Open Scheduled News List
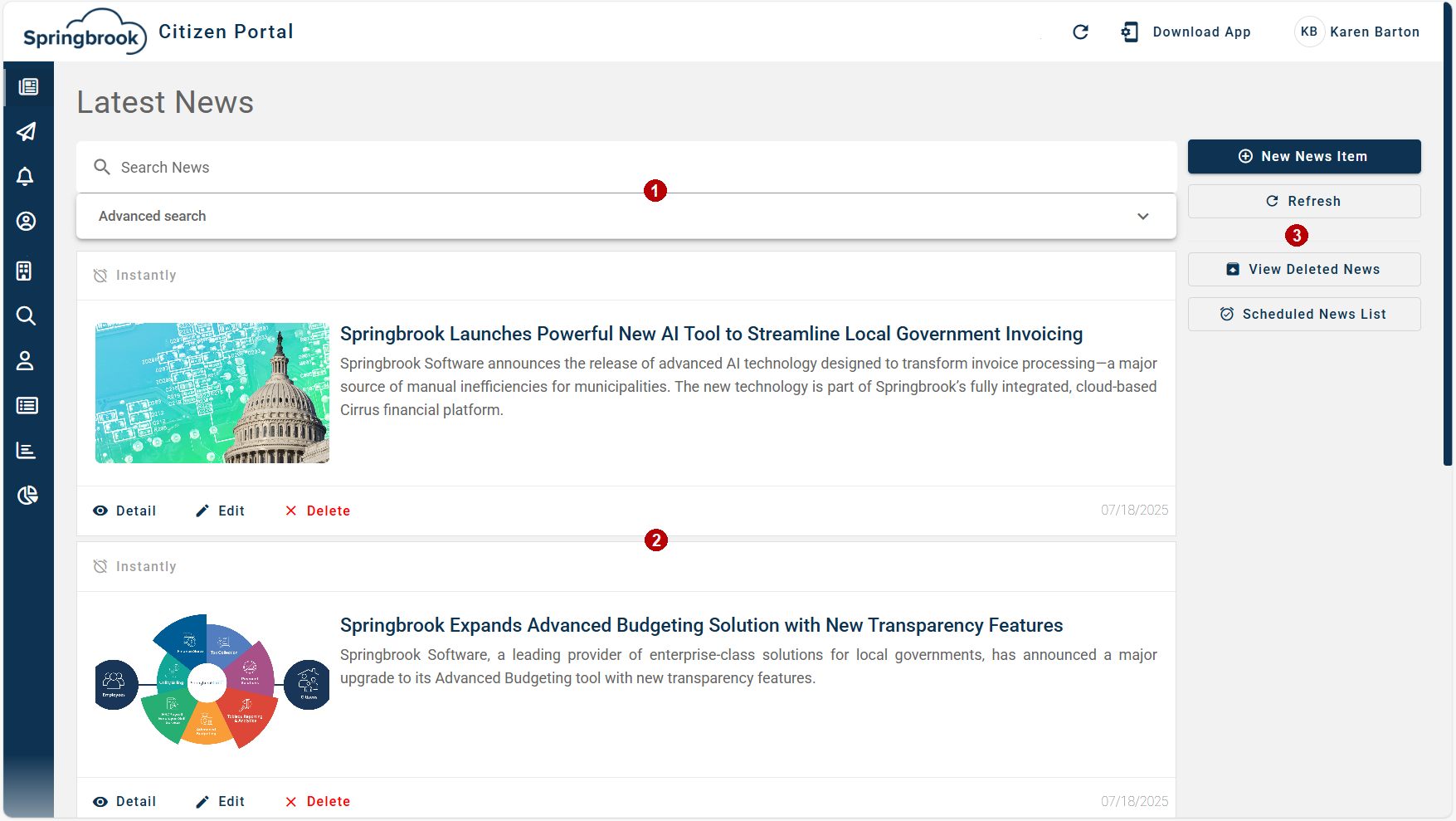This screenshot has width=1456, height=821. point(1304,314)
